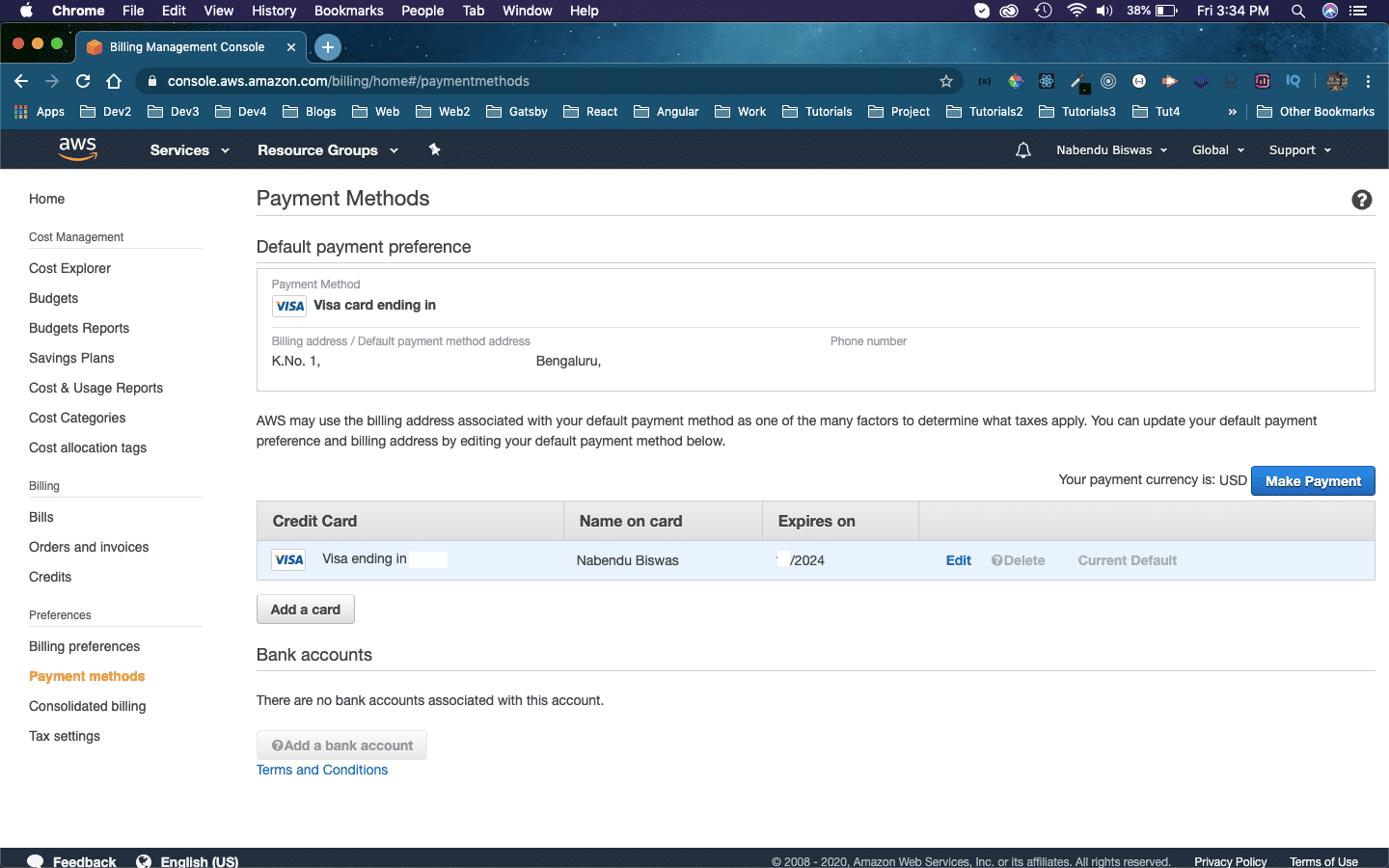Open the Dev2 bookmarks folder
Viewport: 1389px width, 868px height.
point(105,112)
